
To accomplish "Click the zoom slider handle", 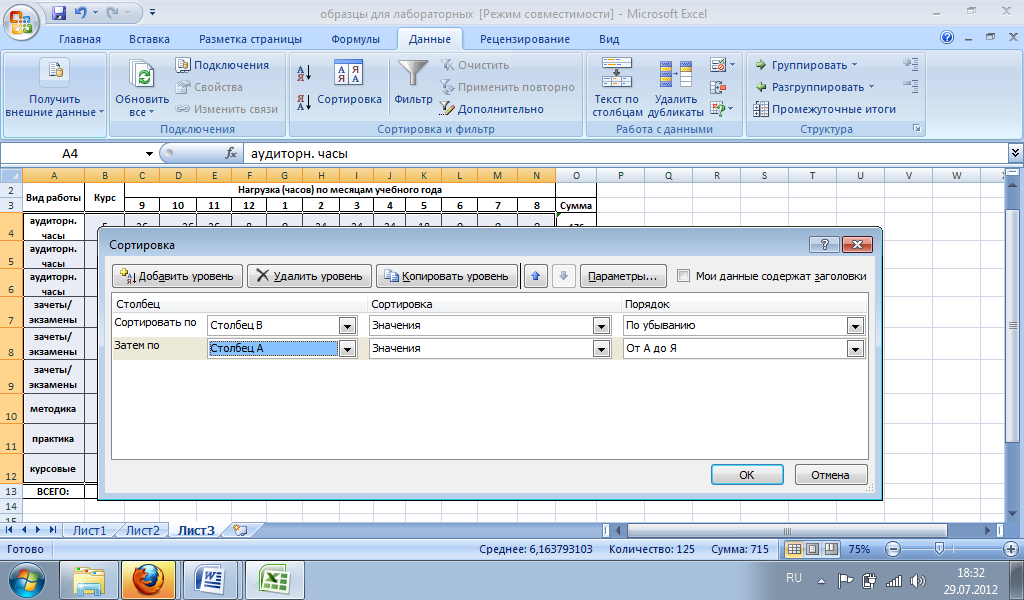I will pyautogui.click(x=939, y=549).
